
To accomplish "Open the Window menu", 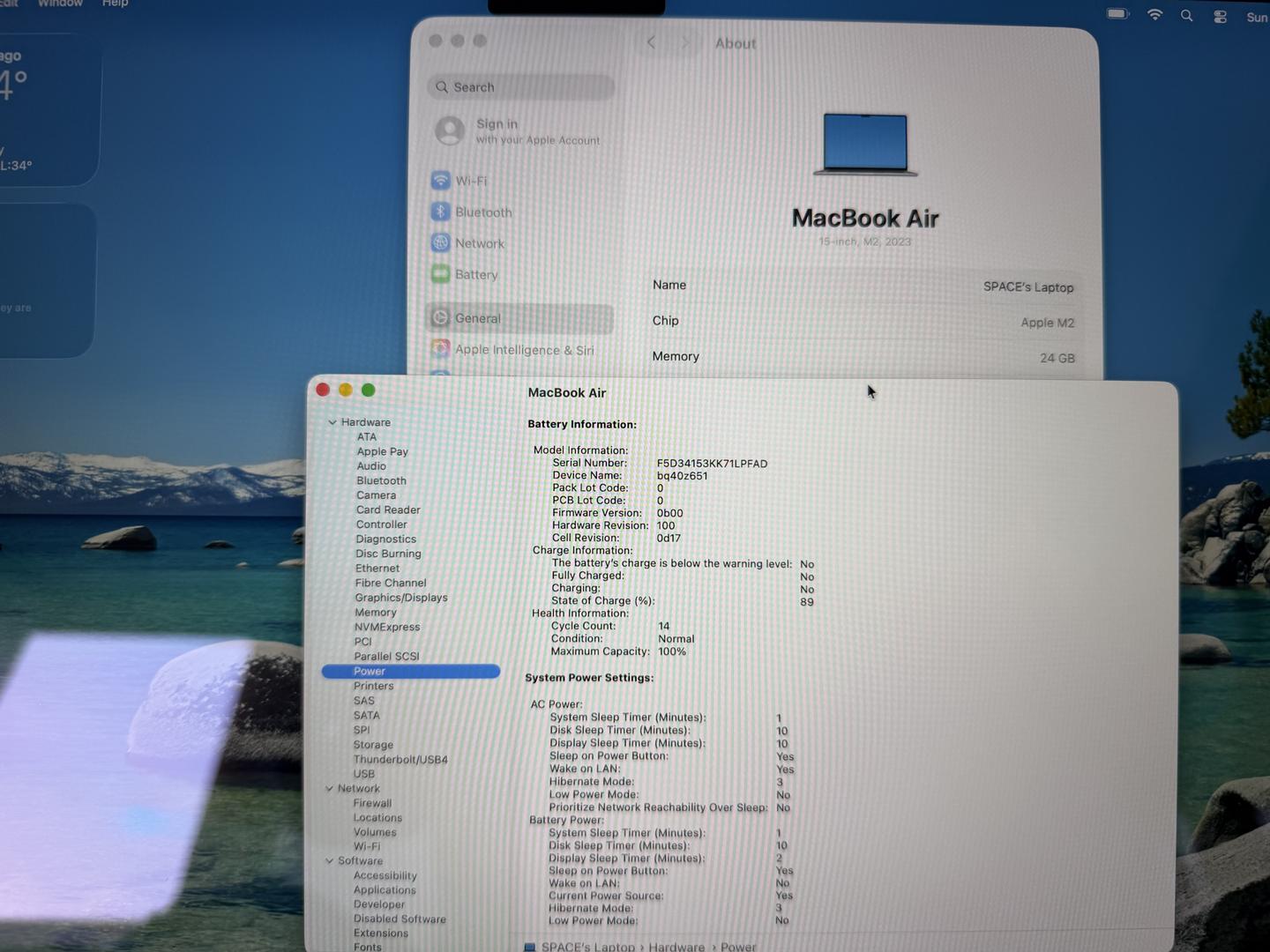I will pos(60,4).
